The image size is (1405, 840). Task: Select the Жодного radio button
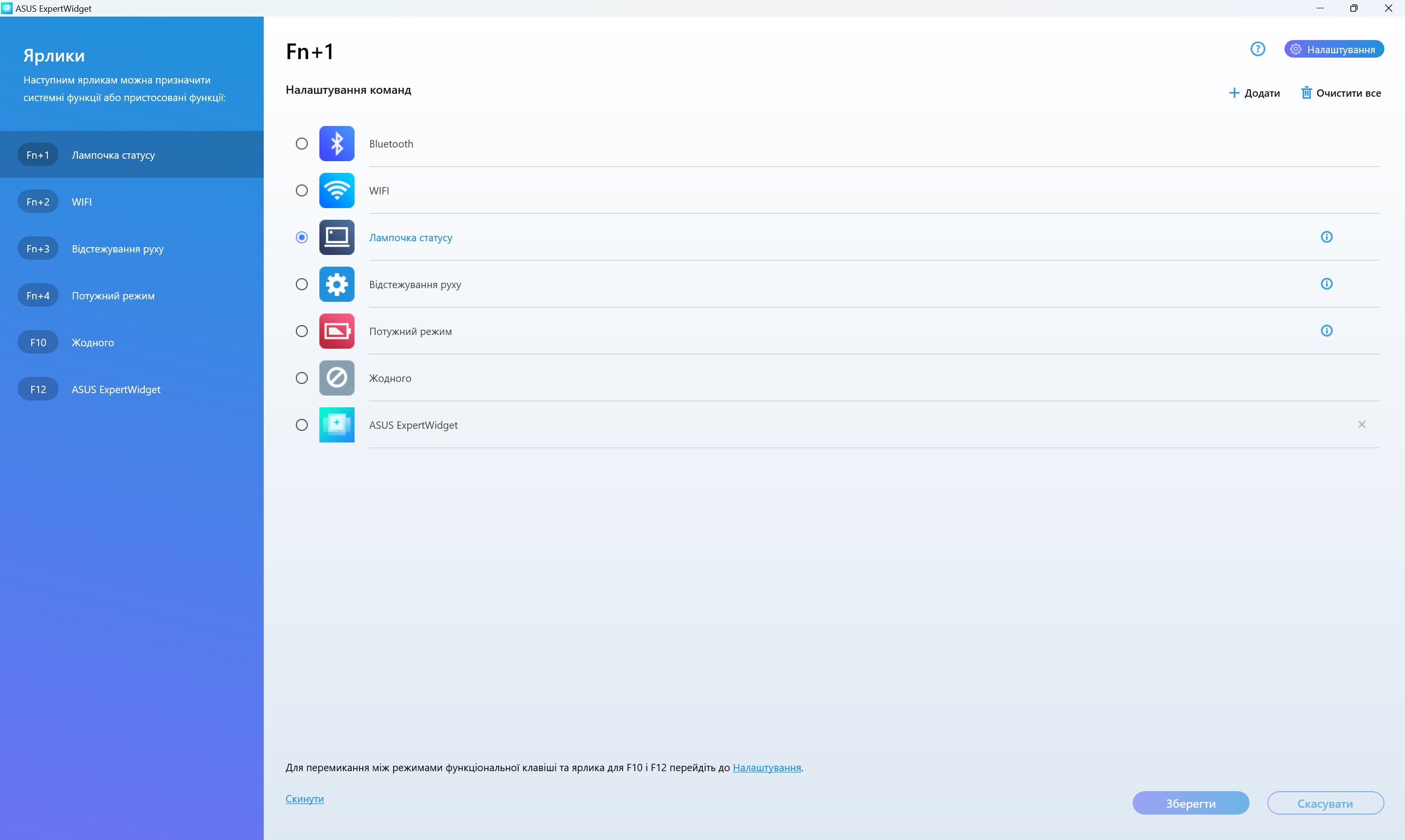point(302,378)
